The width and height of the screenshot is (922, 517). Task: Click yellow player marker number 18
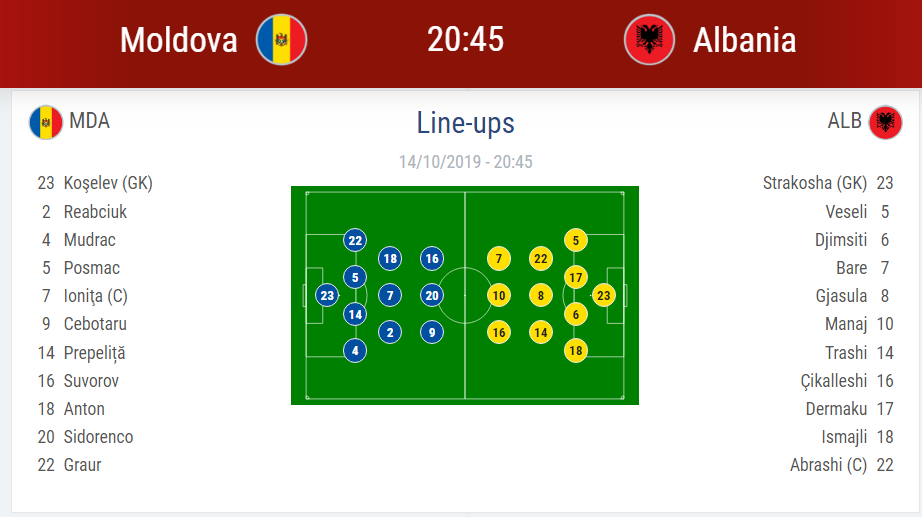[x=575, y=350]
